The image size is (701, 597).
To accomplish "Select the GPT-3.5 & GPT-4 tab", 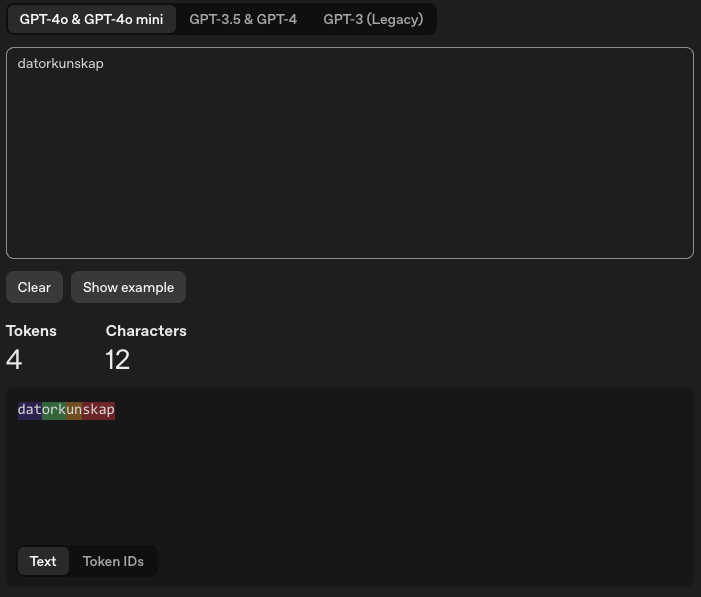I will [243, 19].
